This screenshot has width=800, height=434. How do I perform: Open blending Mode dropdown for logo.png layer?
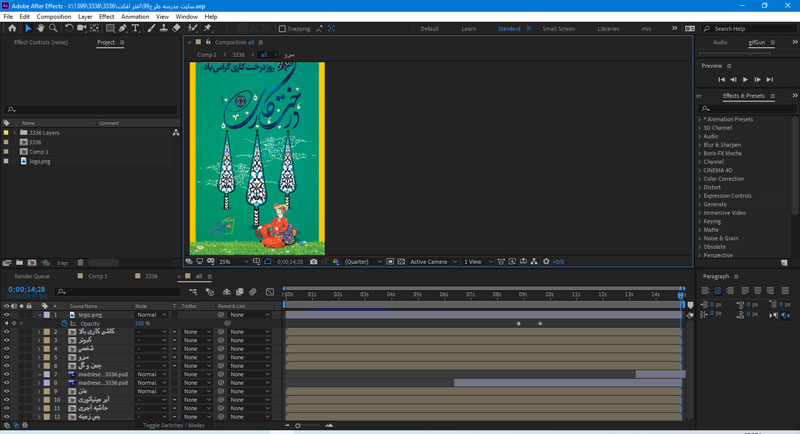click(152, 315)
